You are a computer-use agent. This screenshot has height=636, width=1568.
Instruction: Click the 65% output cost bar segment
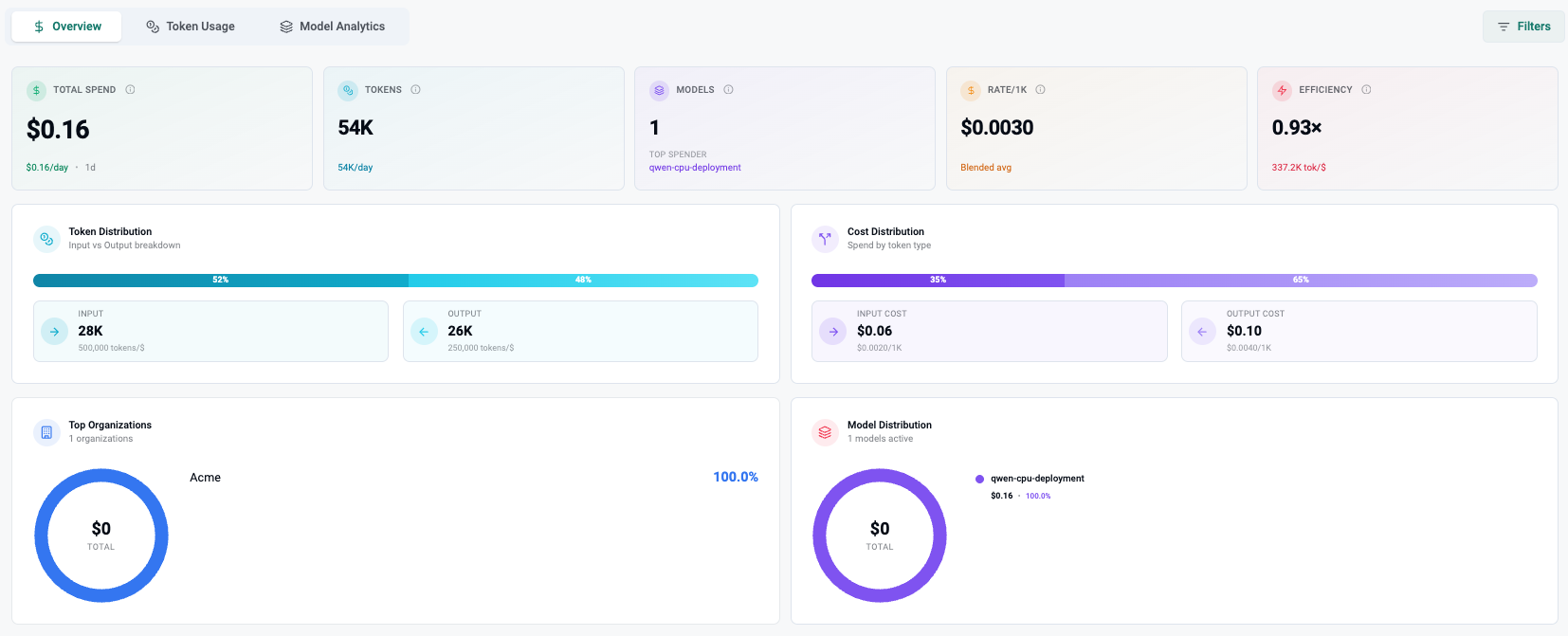point(1300,281)
